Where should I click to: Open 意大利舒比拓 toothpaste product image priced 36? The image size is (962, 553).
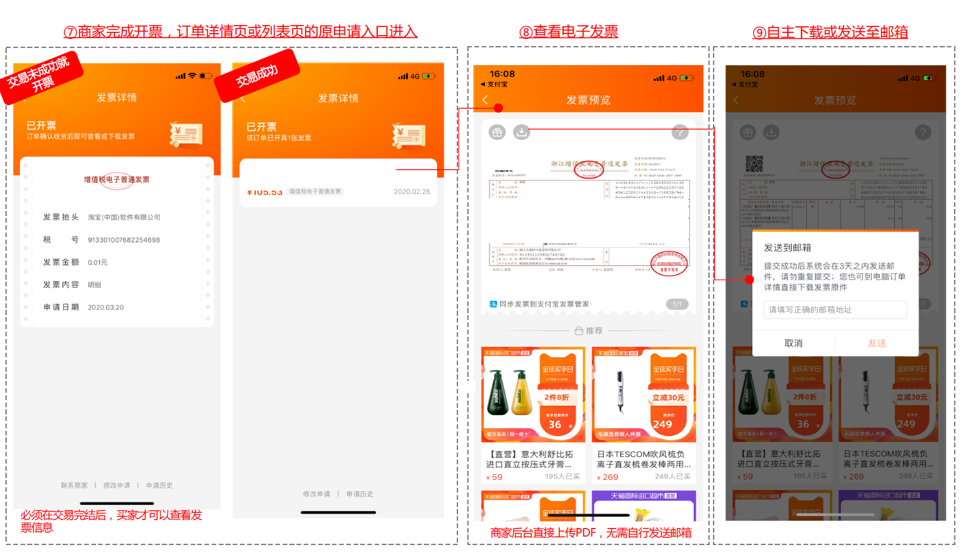(x=533, y=395)
